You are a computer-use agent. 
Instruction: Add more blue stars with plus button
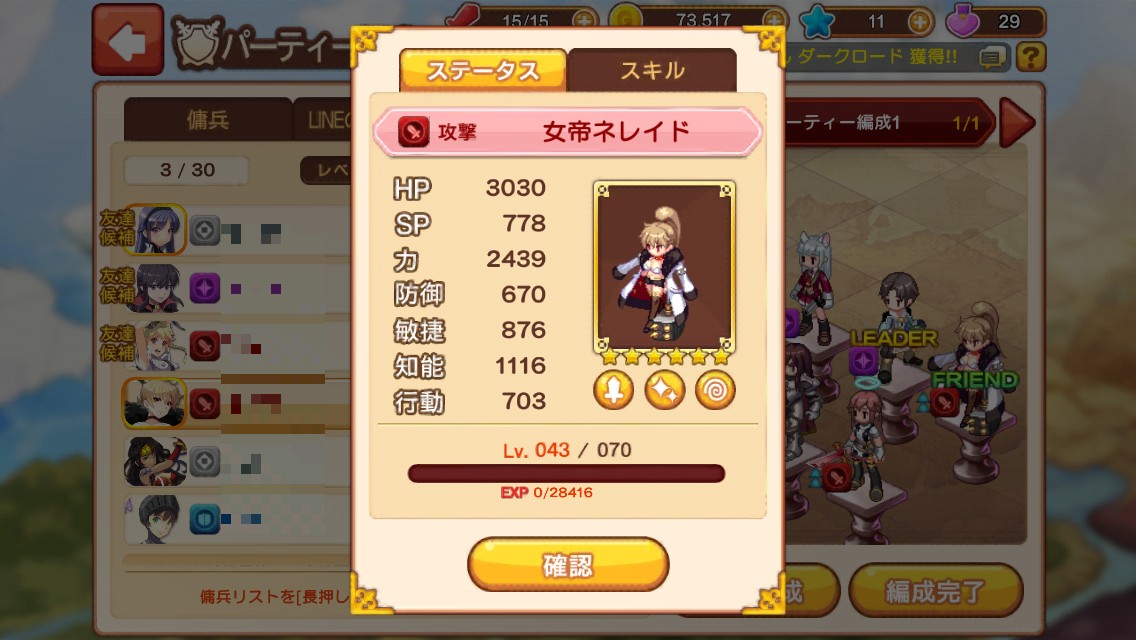(x=919, y=22)
